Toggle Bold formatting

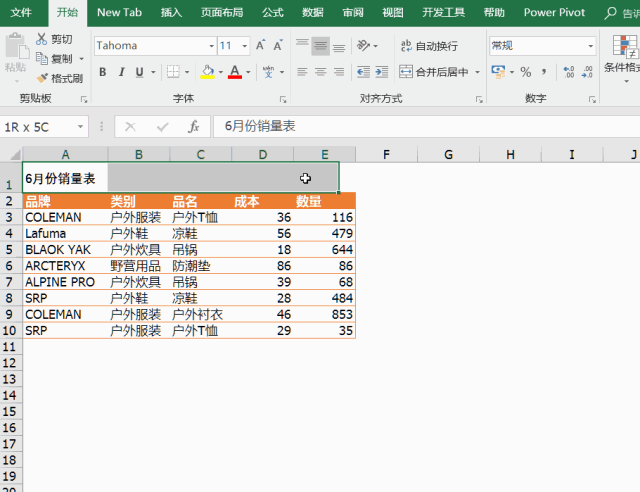pos(102,73)
